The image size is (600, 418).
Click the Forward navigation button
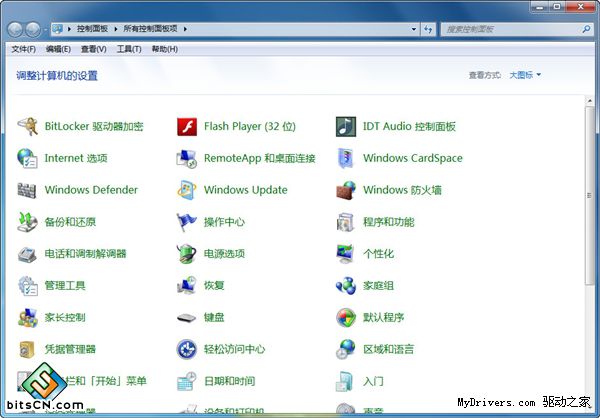point(33,29)
